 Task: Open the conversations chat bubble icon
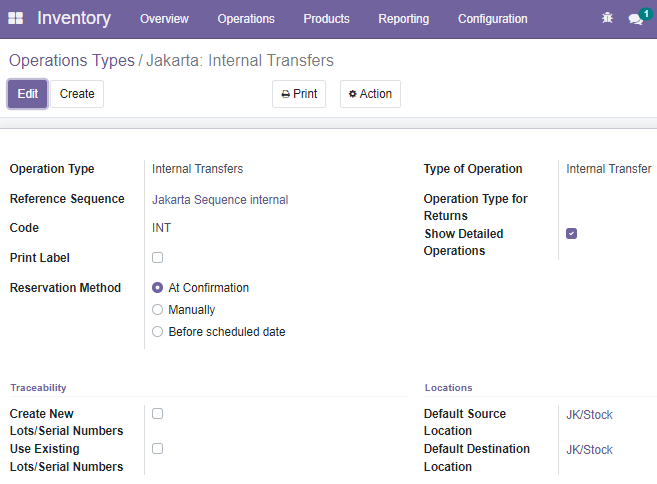click(x=636, y=19)
